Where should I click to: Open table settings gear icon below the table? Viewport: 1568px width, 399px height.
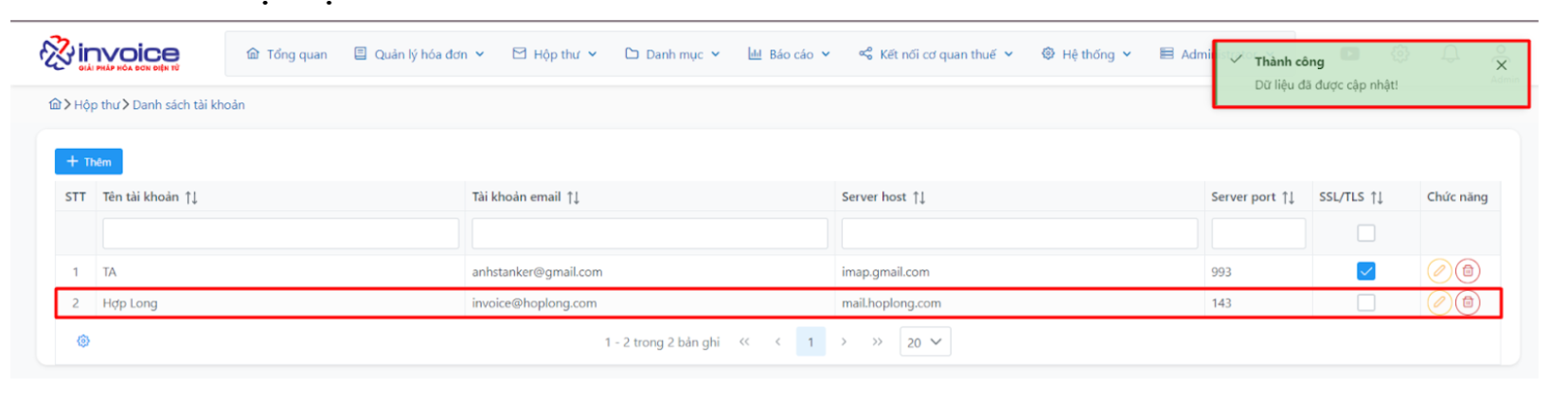tap(83, 341)
